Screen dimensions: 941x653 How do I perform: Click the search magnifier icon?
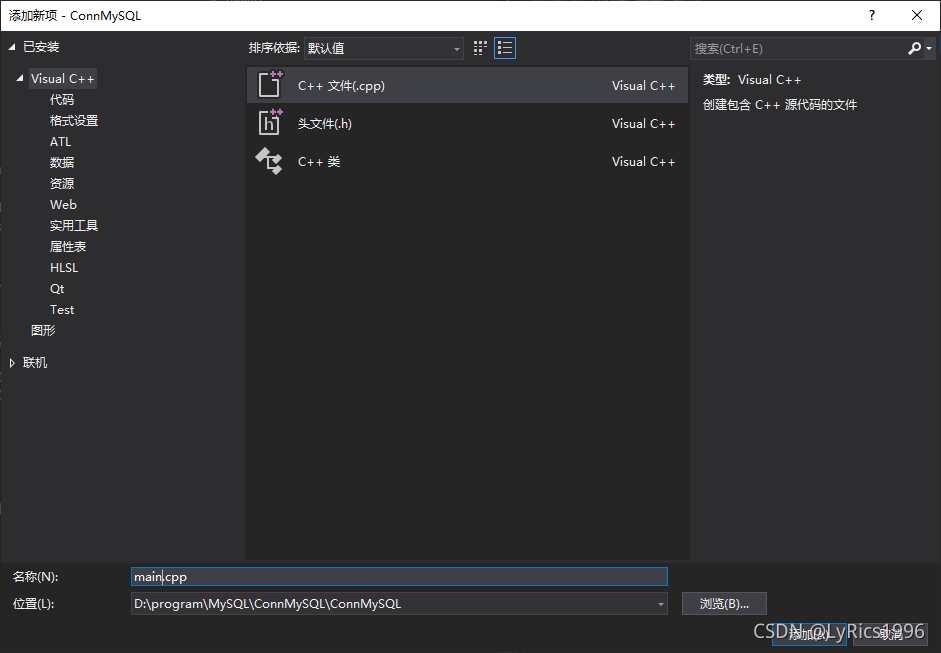point(914,48)
